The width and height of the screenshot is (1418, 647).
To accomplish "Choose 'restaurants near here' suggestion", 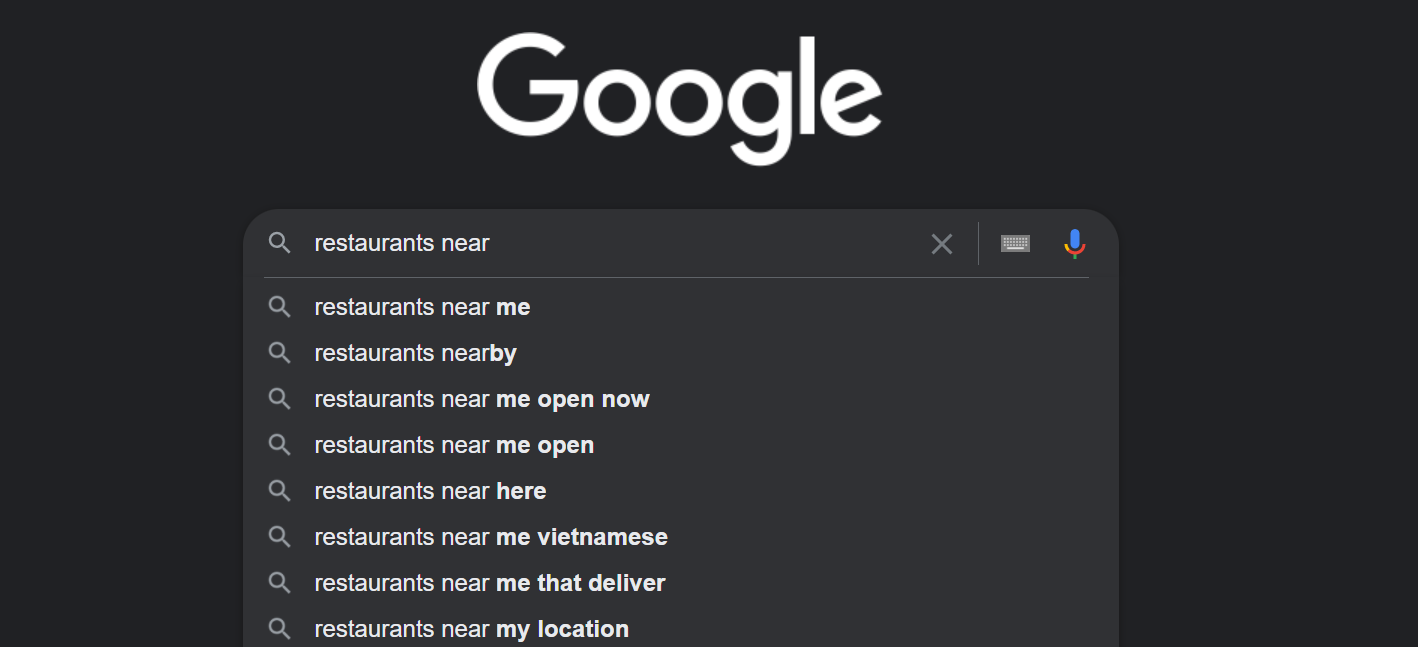I will pyautogui.click(x=430, y=491).
